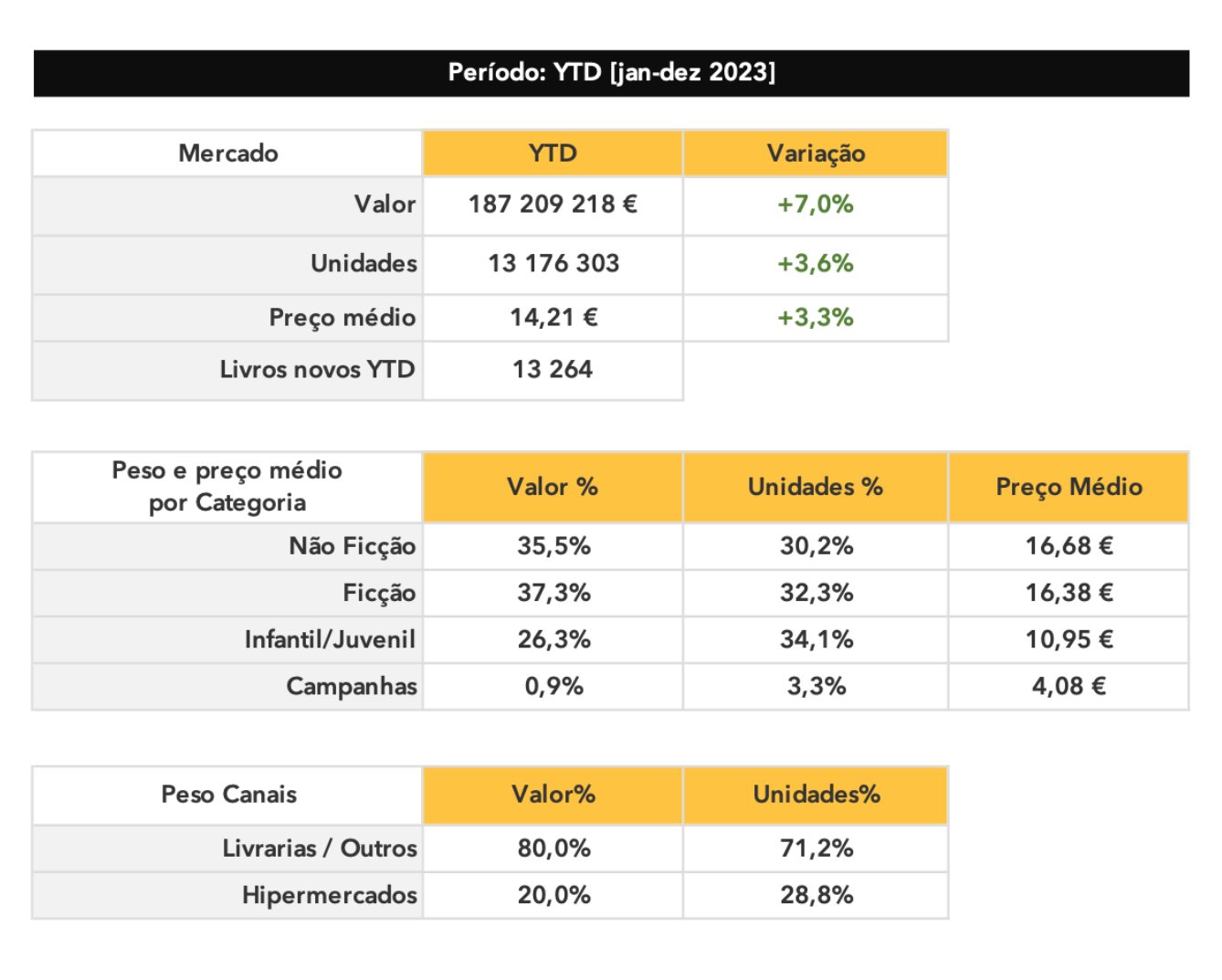Viewport: 1222px width, 980px height.
Task: Click the Valor % column header
Action: pyautogui.click(x=553, y=487)
